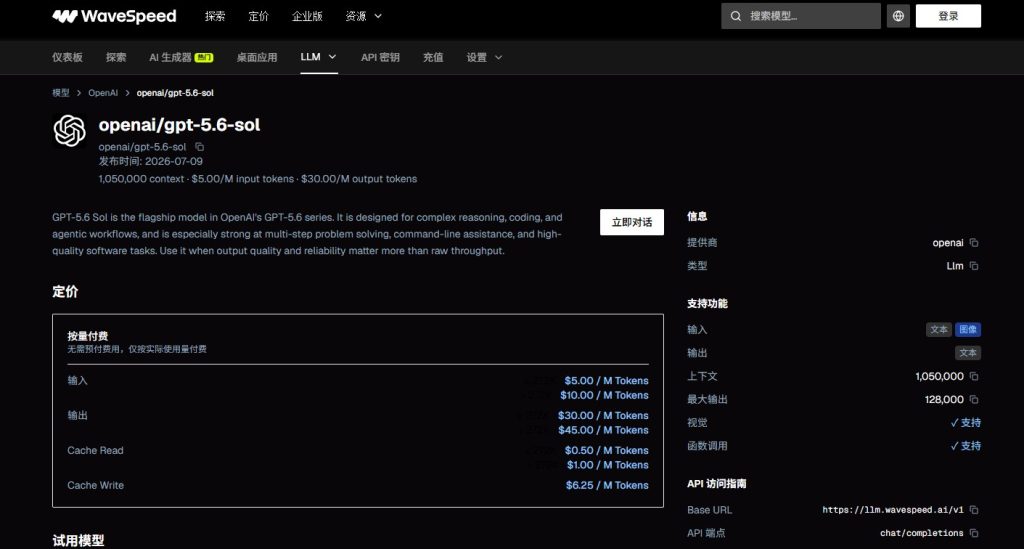Click the 试用模型 heading
The height and width of the screenshot is (549, 1024).
[78, 541]
